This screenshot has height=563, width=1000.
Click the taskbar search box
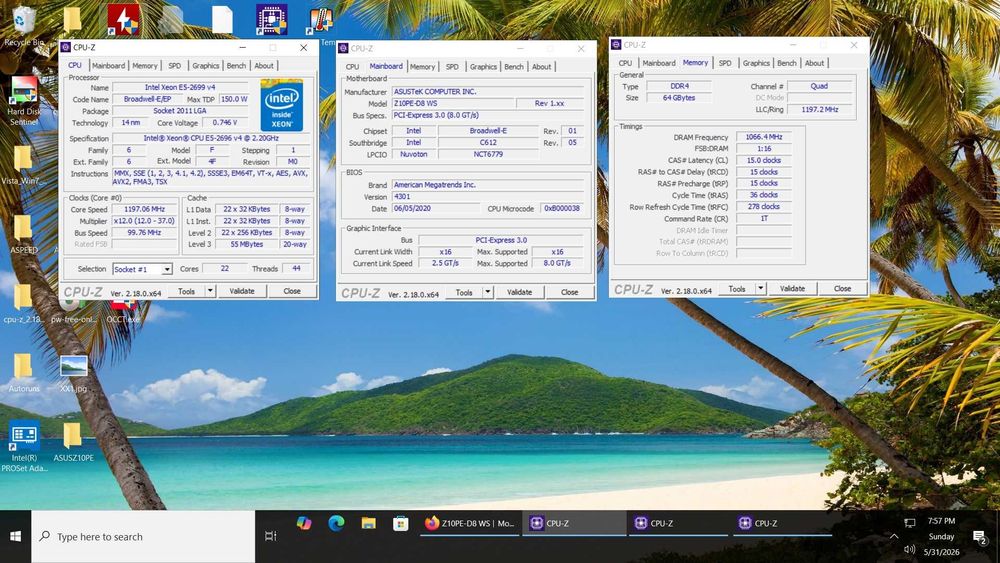tap(143, 537)
